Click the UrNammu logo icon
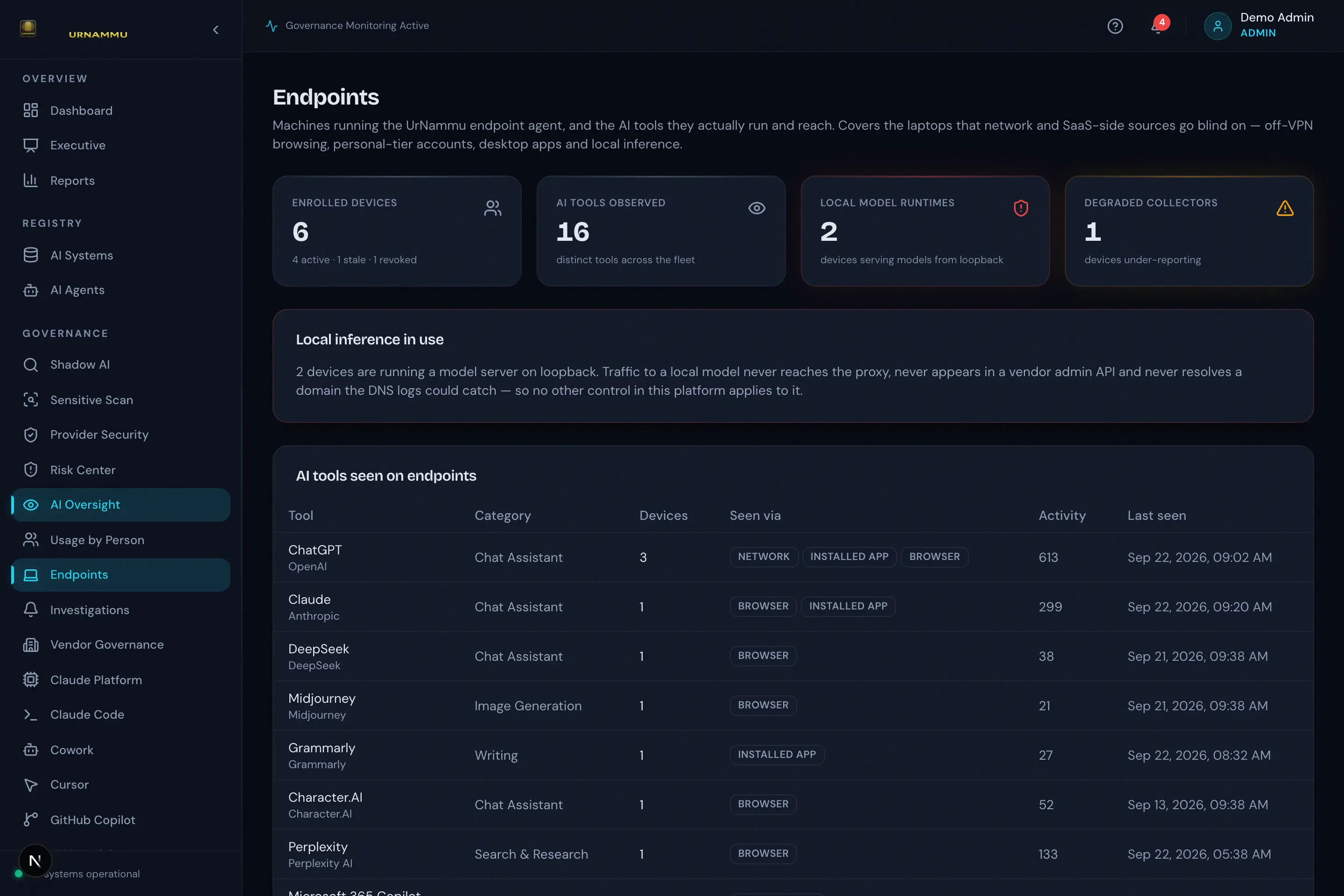This screenshot has height=896, width=1344. click(x=28, y=28)
